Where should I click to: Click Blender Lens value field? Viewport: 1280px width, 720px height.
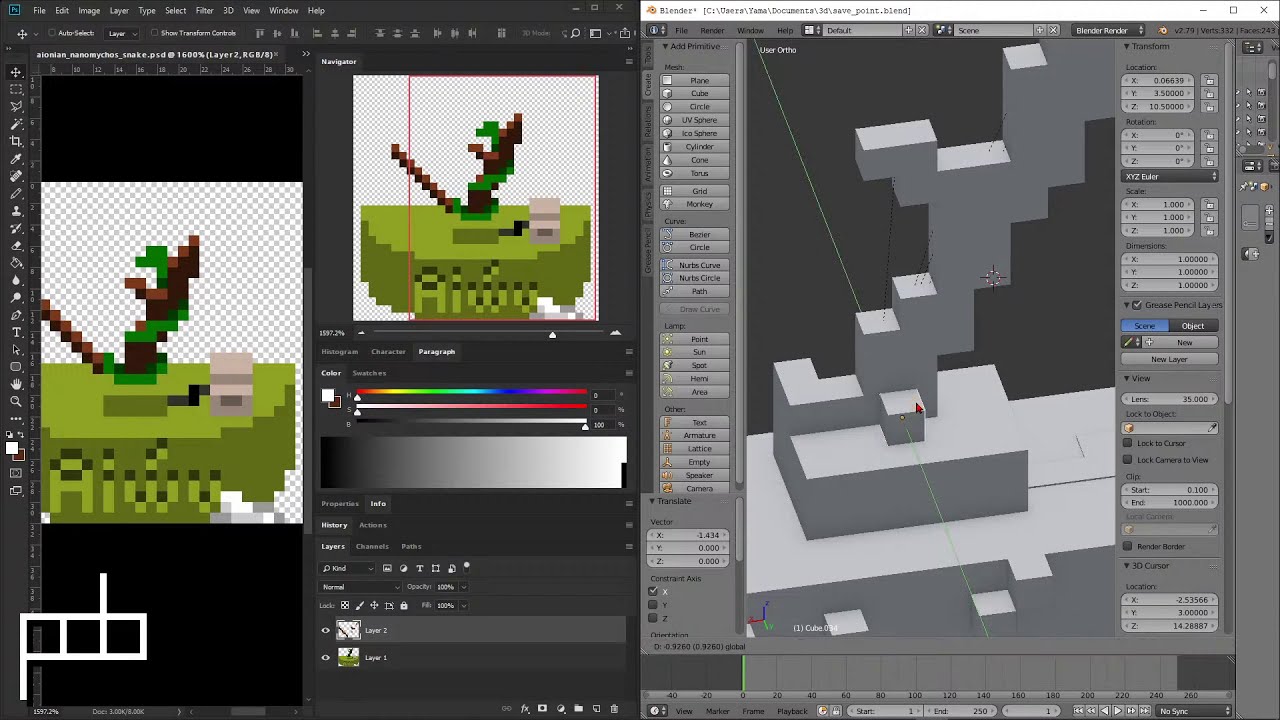point(1171,399)
